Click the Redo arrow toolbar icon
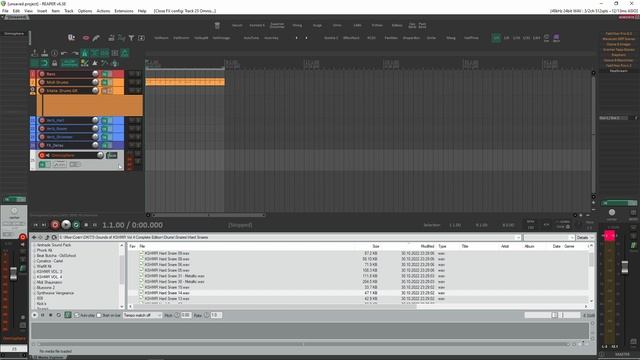The image size is (640, 360). (75, 53)
